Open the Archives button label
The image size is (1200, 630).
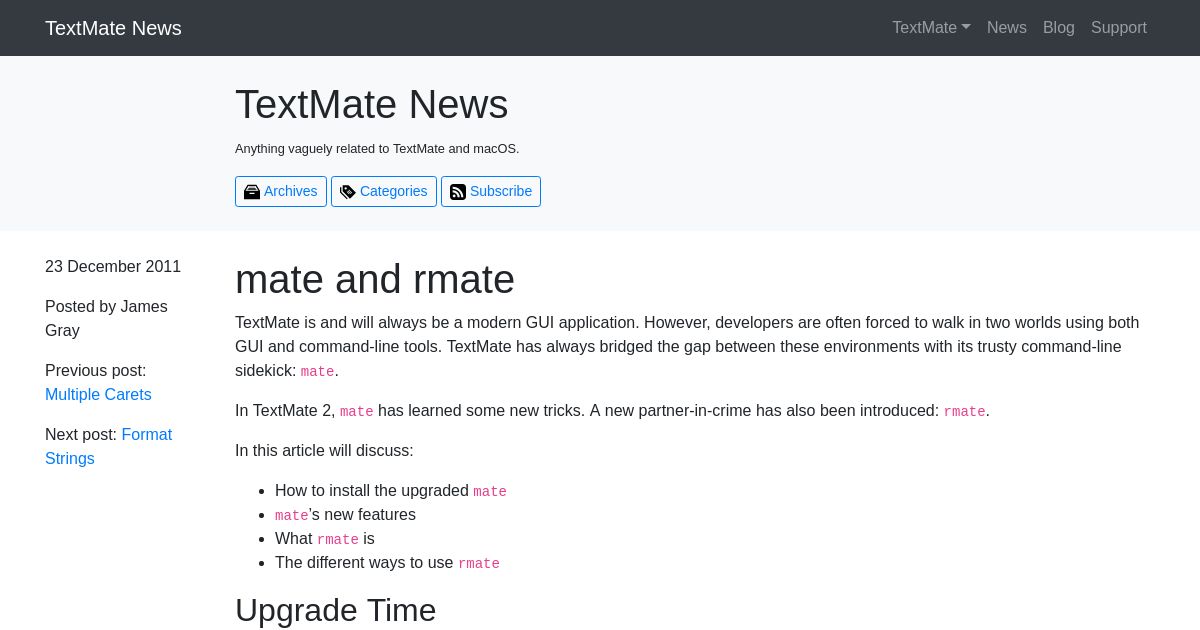290,191
